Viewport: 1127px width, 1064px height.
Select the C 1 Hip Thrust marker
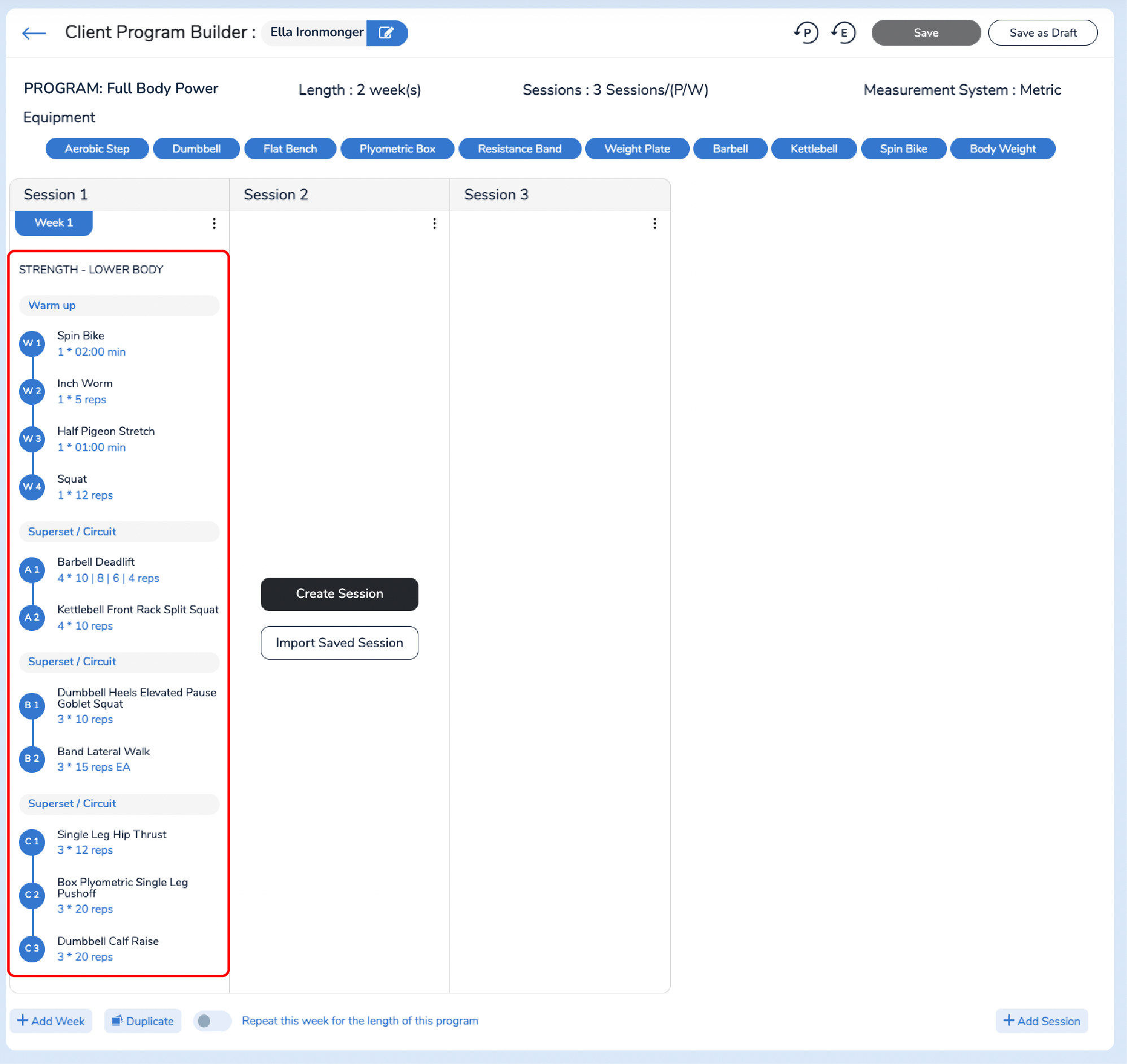(x=32, y=841)
